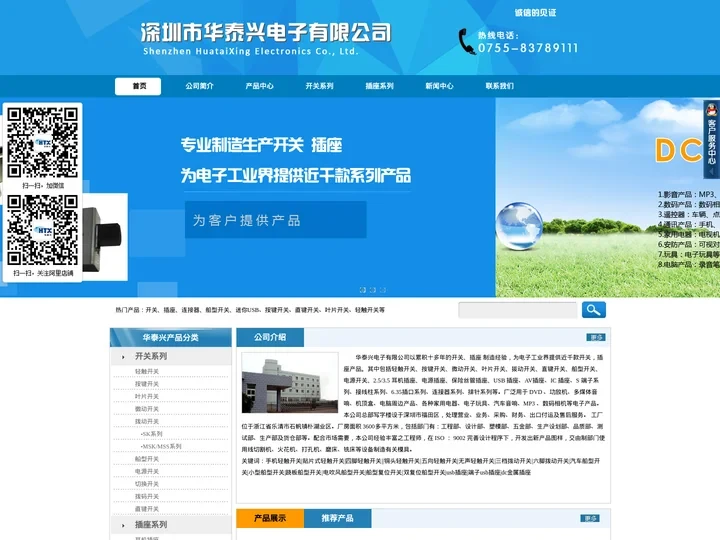The width and height of the screenshot is (720, 540).
Task: Open the 插座系列 navigation menu item
Action: click(x=380, y=86)
